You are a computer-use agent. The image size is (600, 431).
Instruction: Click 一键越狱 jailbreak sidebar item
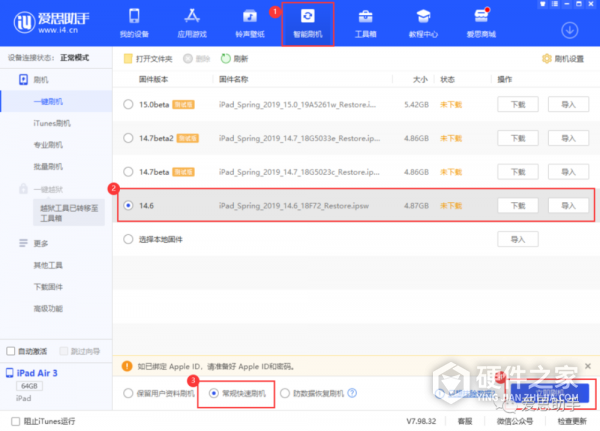[48, 189]
